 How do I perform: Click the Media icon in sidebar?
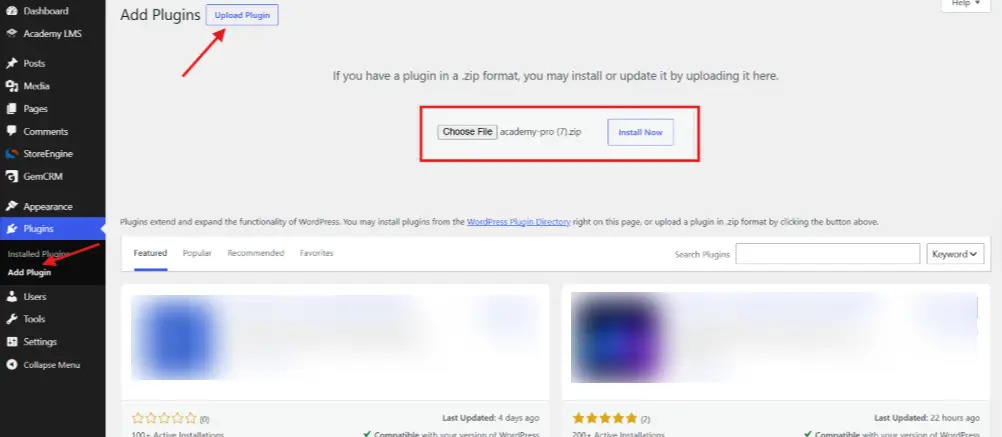11,86
